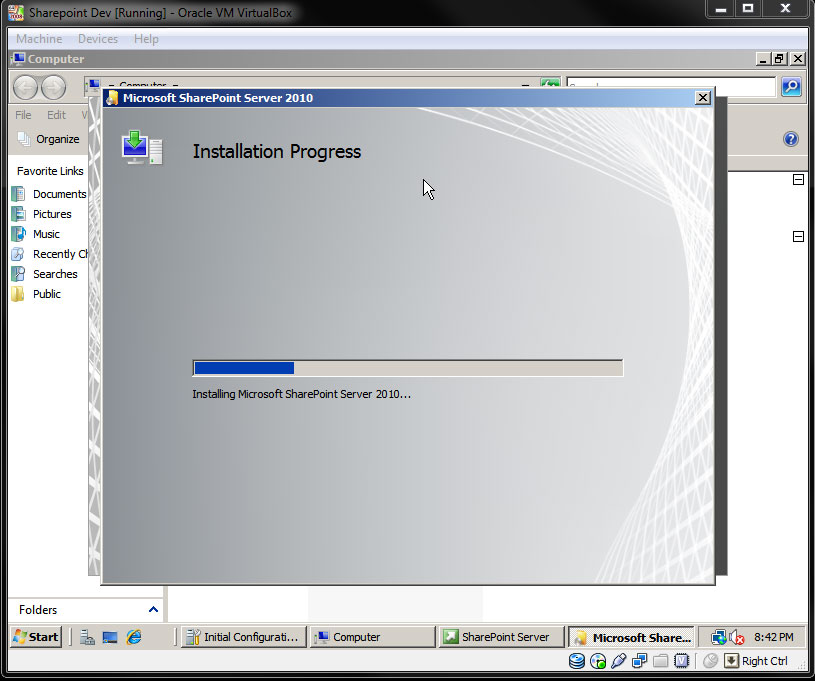
Task: Collapse the lower group in Computer window
Action: pyautogui.click(x=798, y=237)
